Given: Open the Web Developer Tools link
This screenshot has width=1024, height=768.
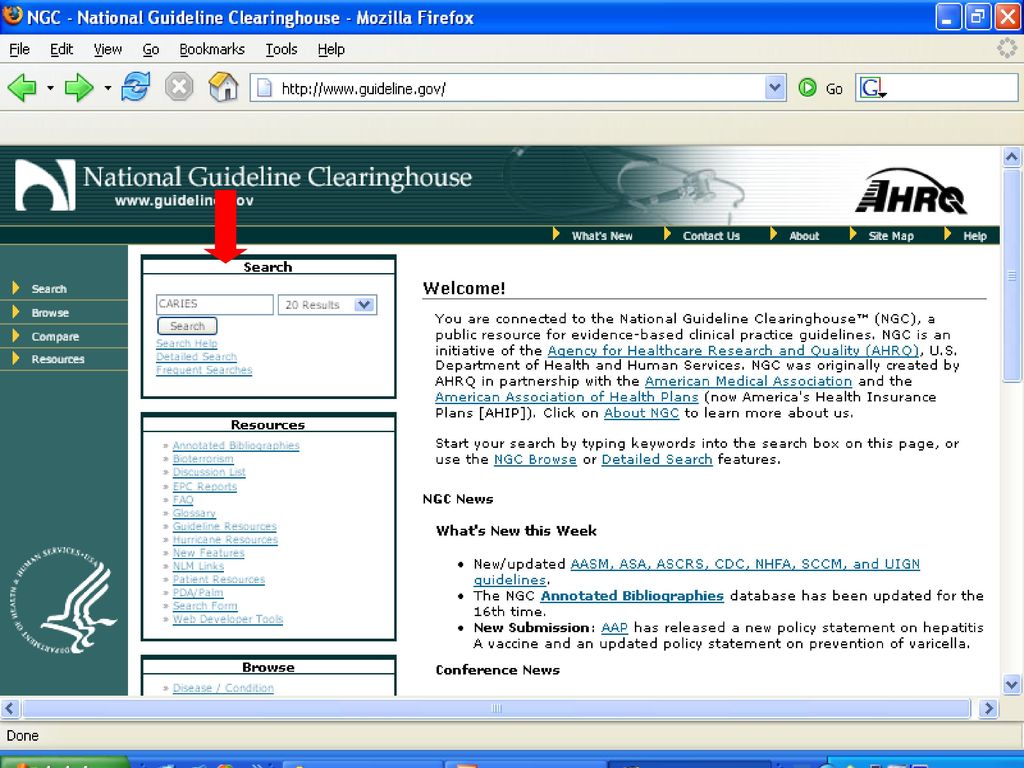Looking at the screenshot, I should tap(228, 619).
